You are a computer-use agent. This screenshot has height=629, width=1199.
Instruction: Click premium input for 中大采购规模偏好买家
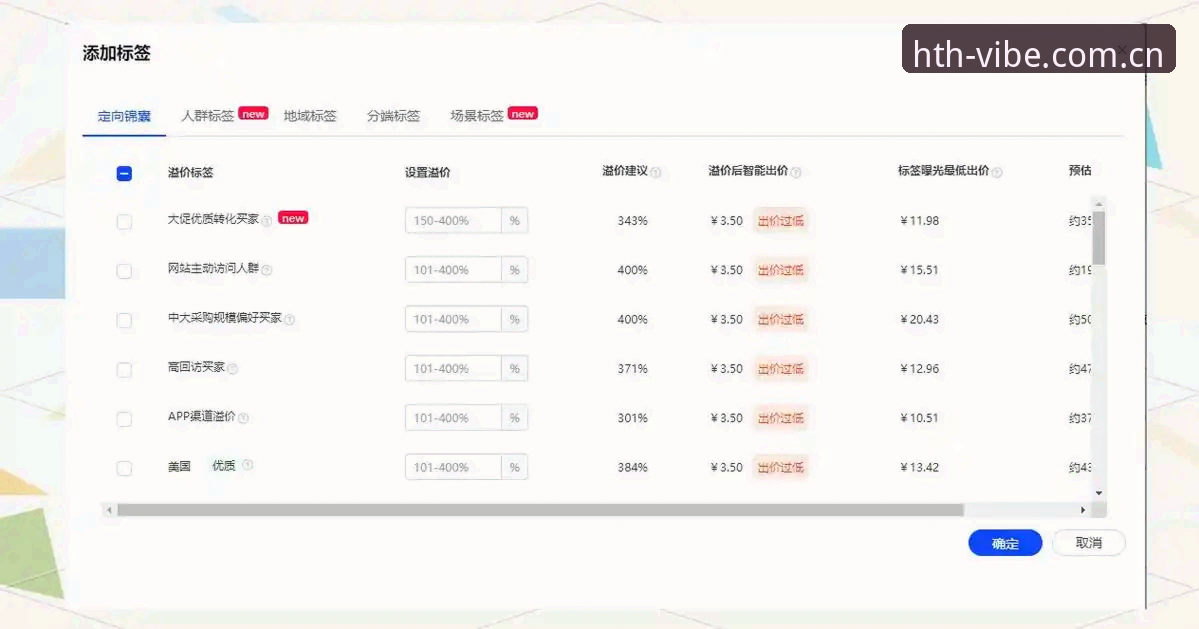pos(453,319)
